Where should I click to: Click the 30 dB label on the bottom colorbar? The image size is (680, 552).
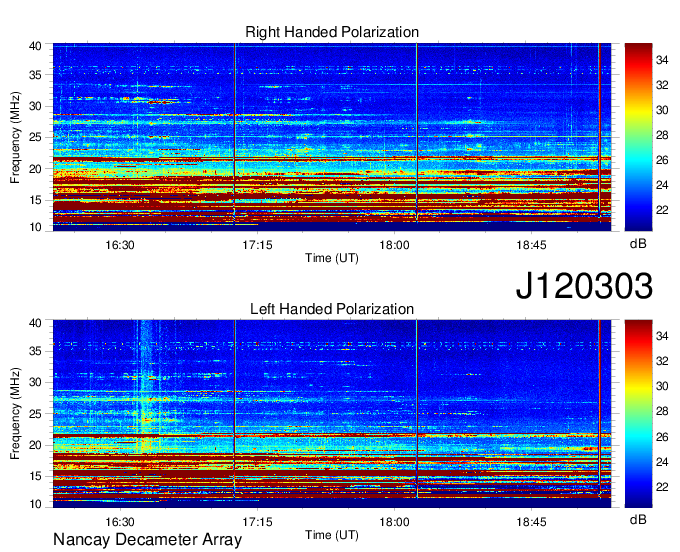[662, 386]
